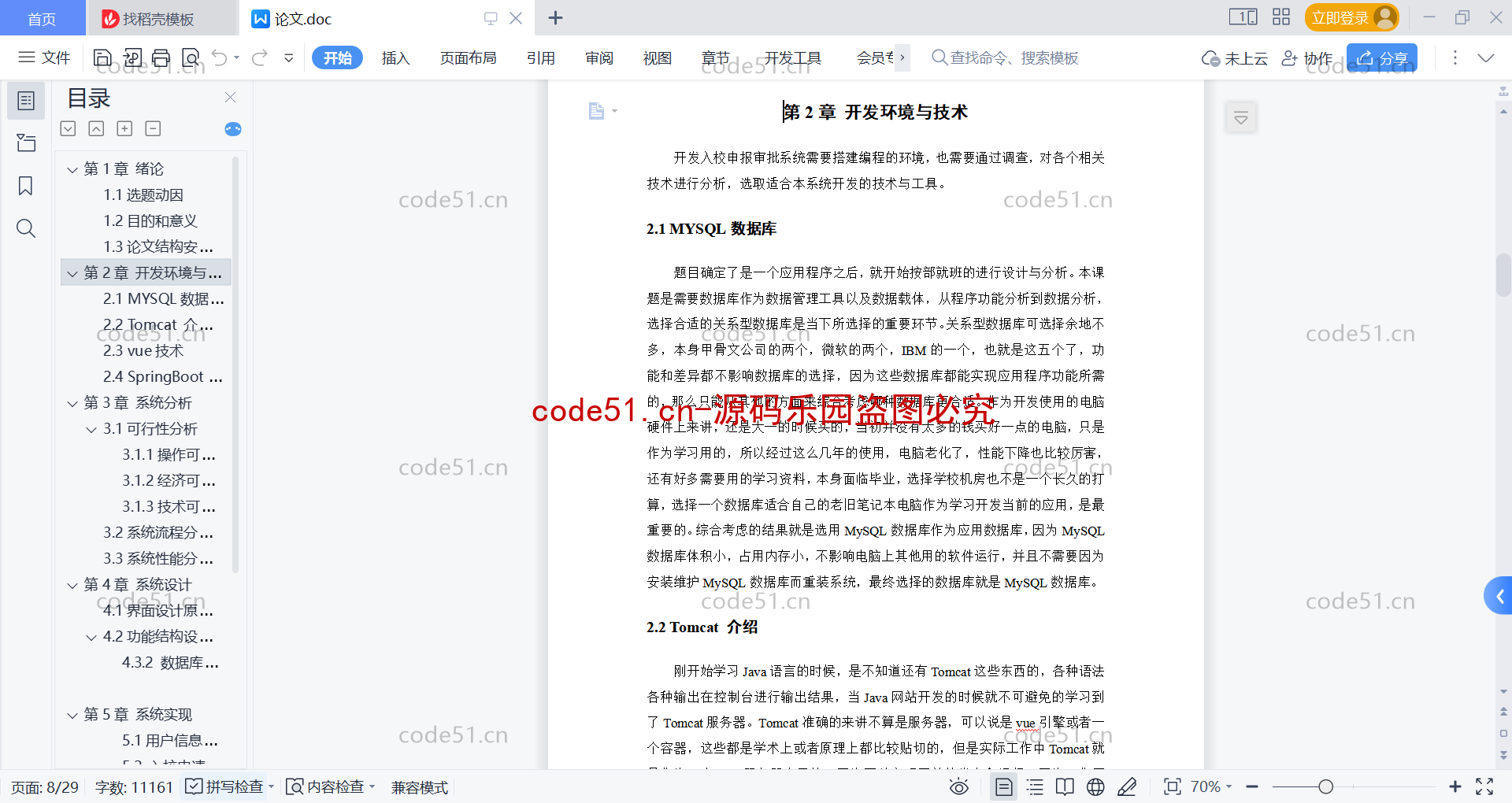
Task: Select the 引用 ribbon tab
Action: coord(541,57)
